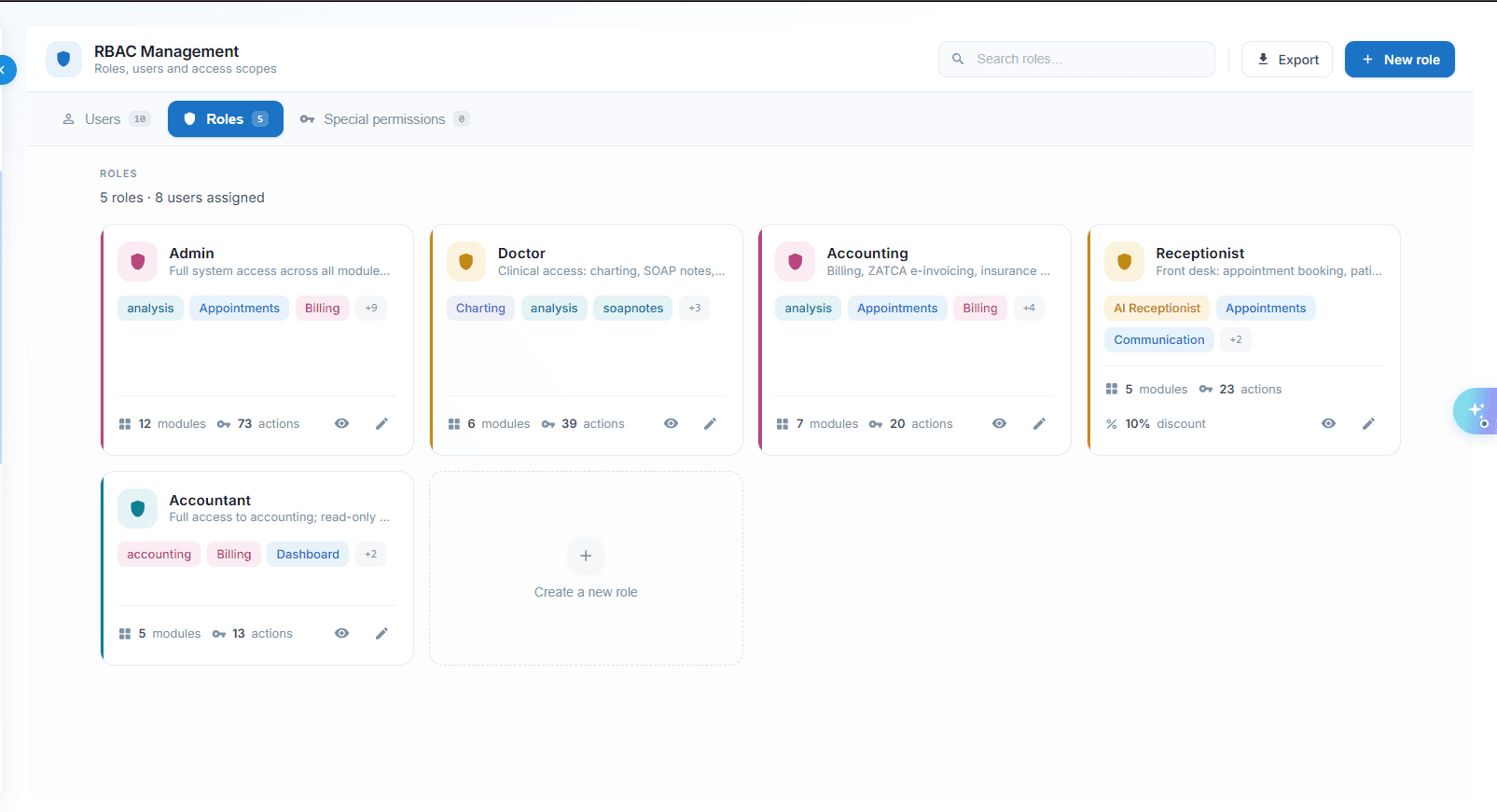Click the Receptionist role shield icon
The image size is (1497, 812).
tap(1124, 262)
